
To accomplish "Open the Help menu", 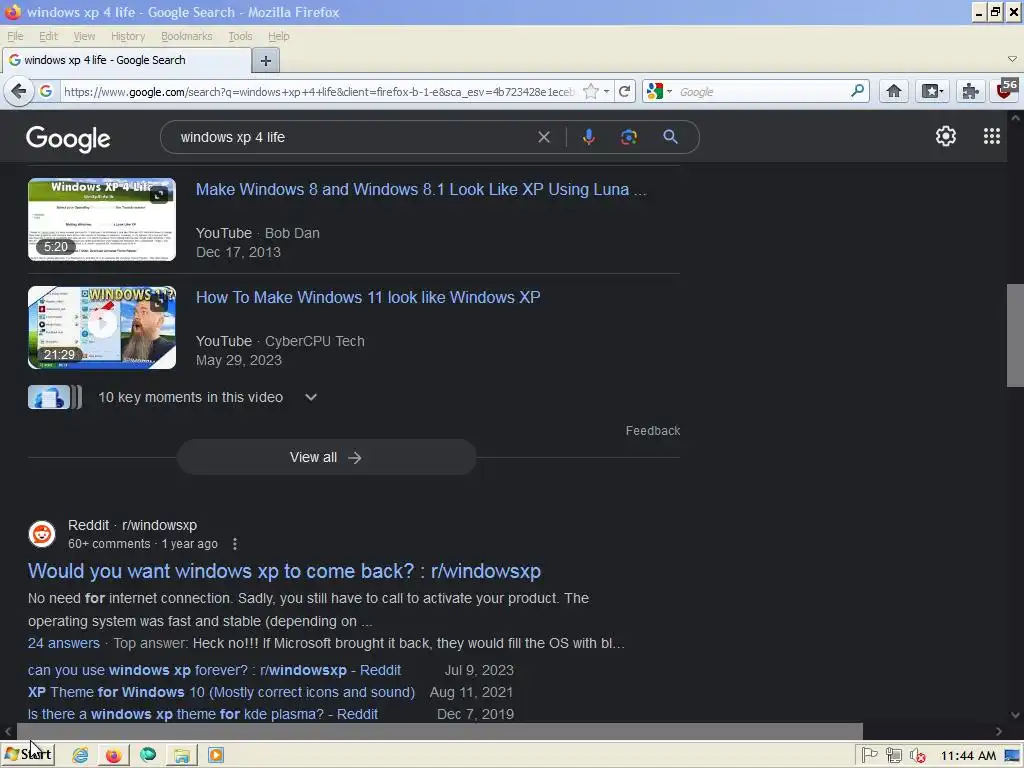I will click(279, 36).
